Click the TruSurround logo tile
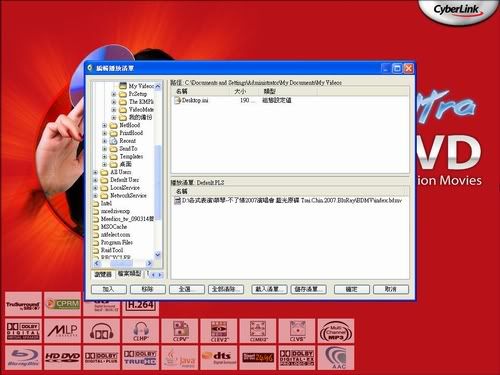This screenshot has width=500, height=375. [x=23, y=304]
